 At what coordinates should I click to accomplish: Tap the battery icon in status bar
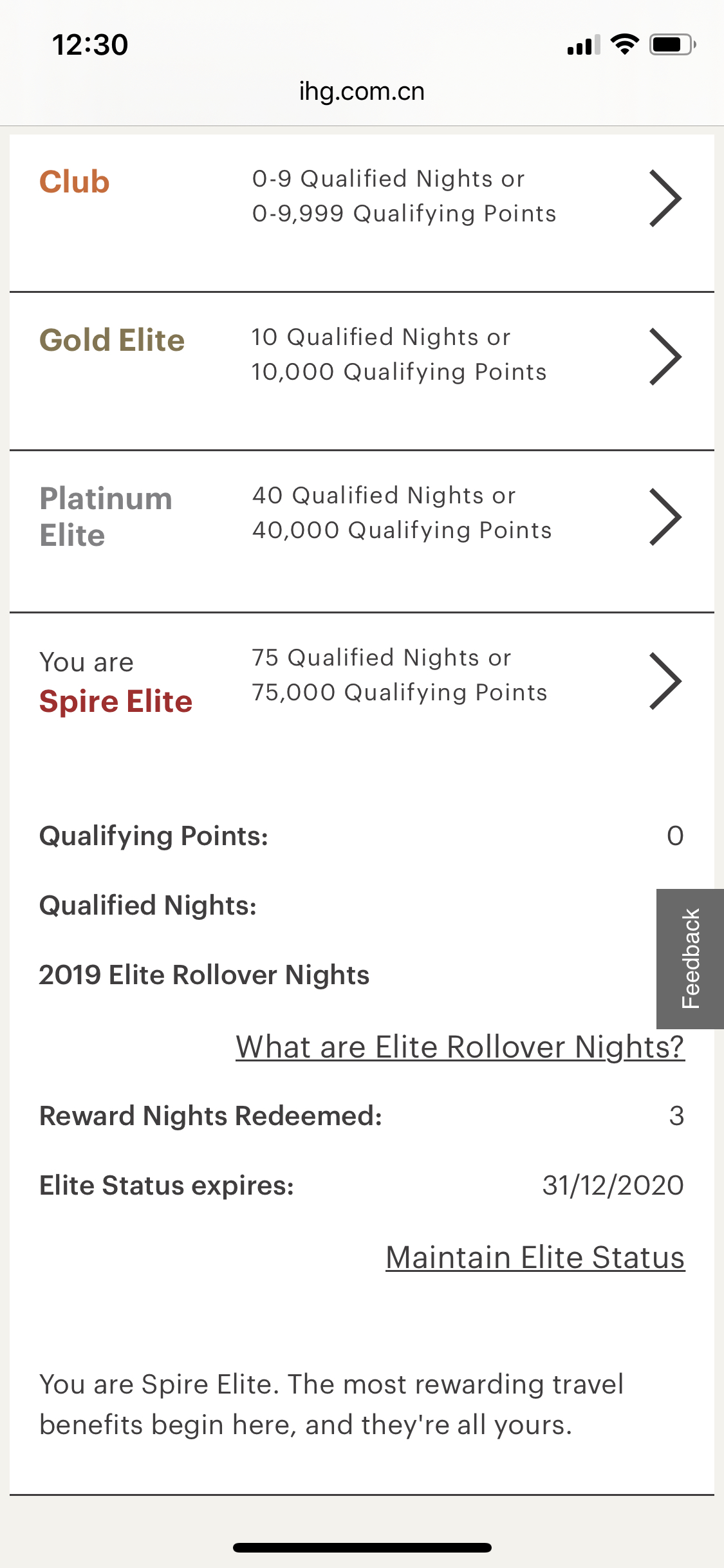pyautogui.click(x=673, y=44)
